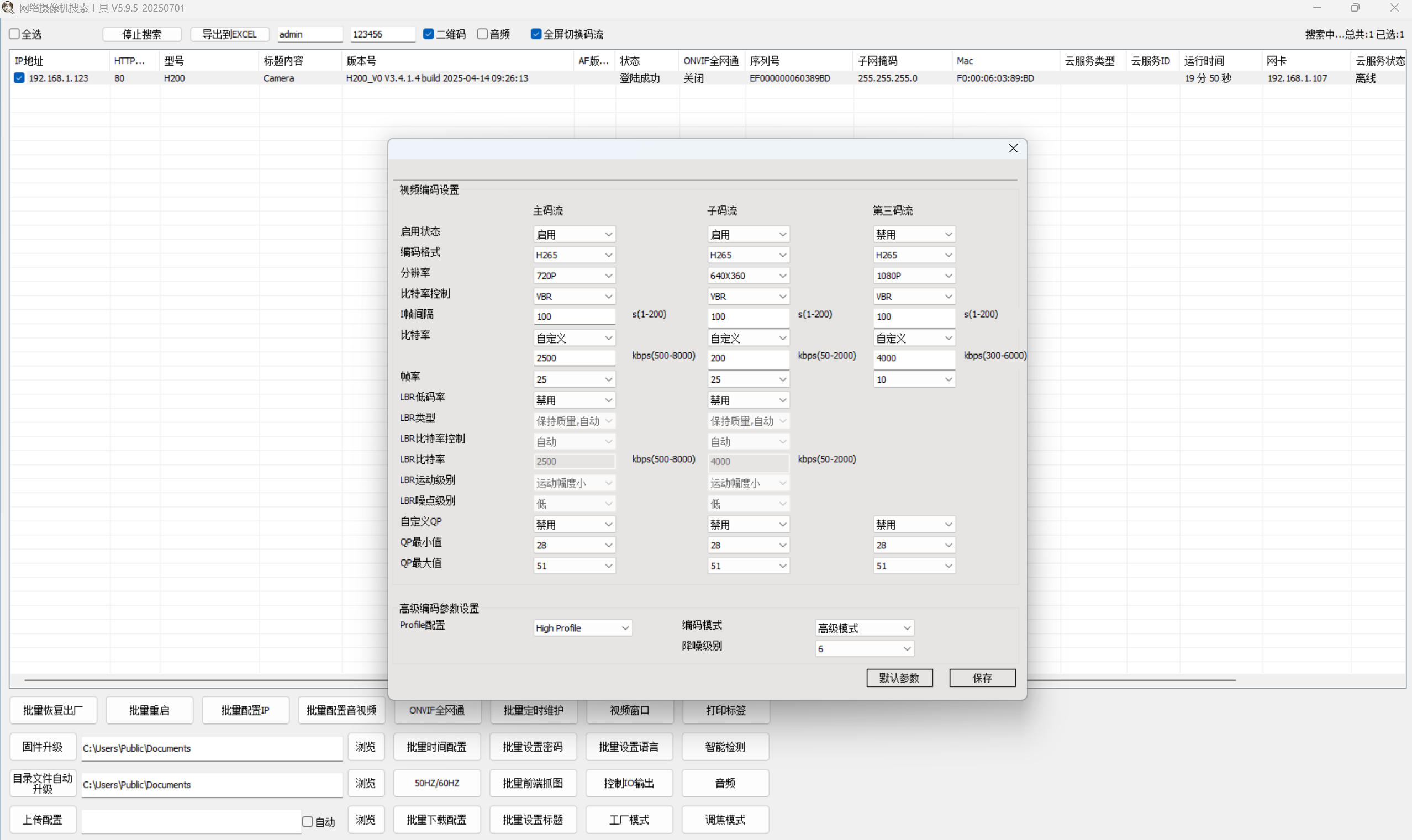Open main stream 分辨率 720P dropdown

(x=574, y=276)
